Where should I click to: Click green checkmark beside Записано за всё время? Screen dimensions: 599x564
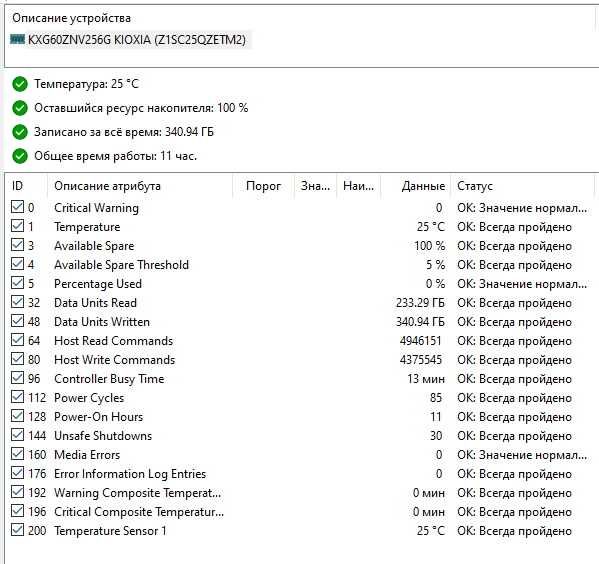[x=19, y=132]
